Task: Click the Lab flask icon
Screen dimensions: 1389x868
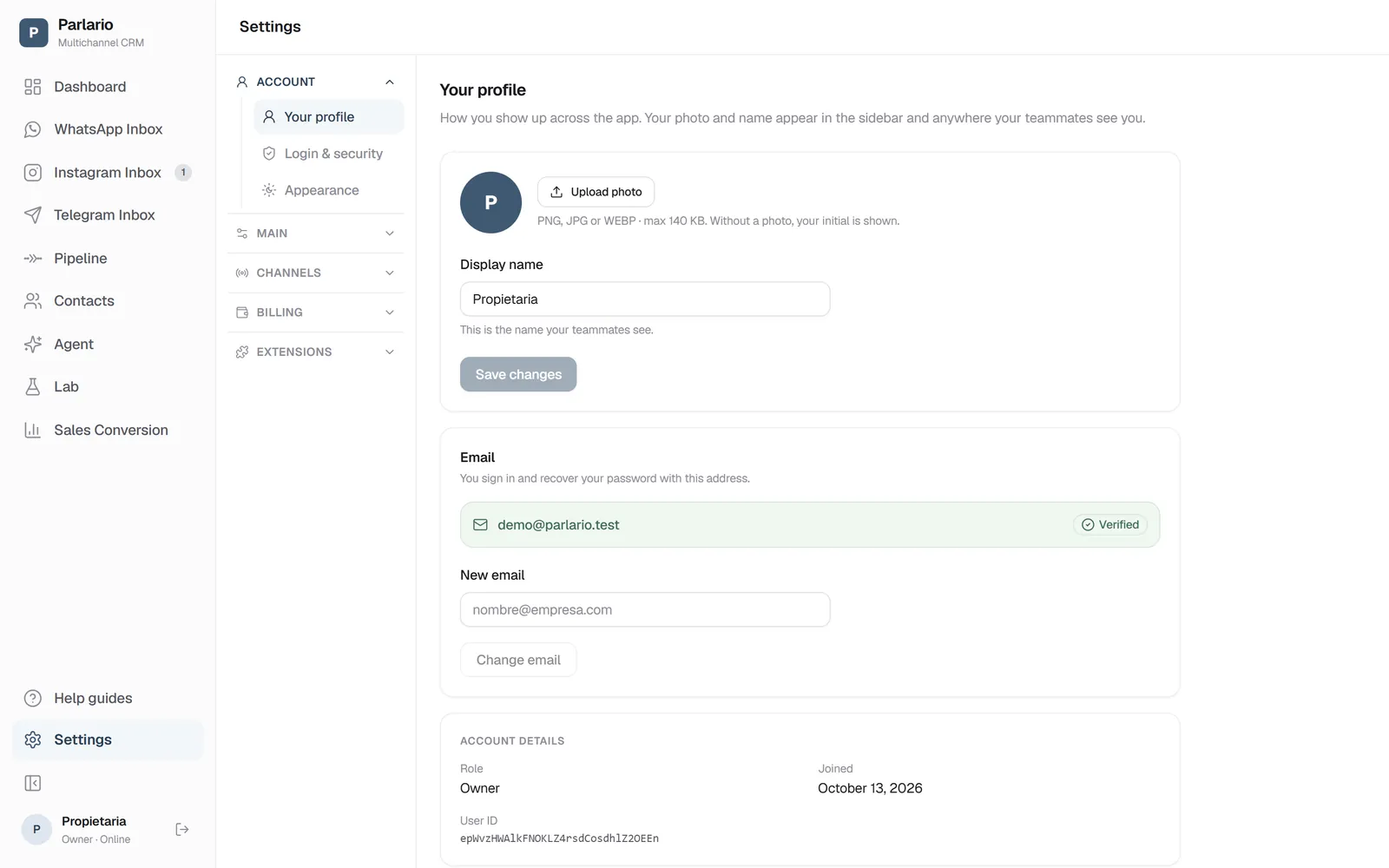Action: 33,387
